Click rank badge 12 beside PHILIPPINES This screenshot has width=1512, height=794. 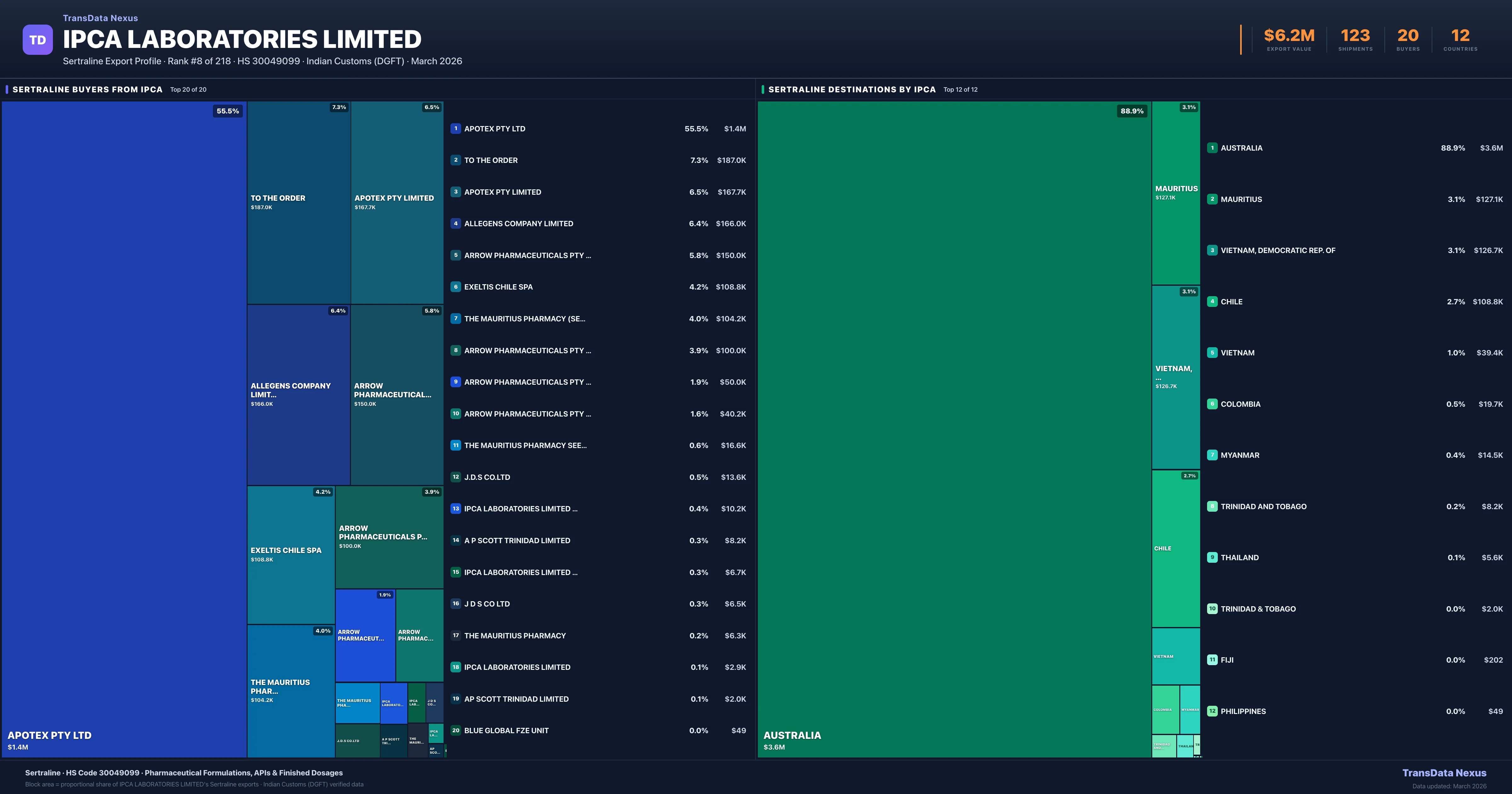(x=1212, y=711)
